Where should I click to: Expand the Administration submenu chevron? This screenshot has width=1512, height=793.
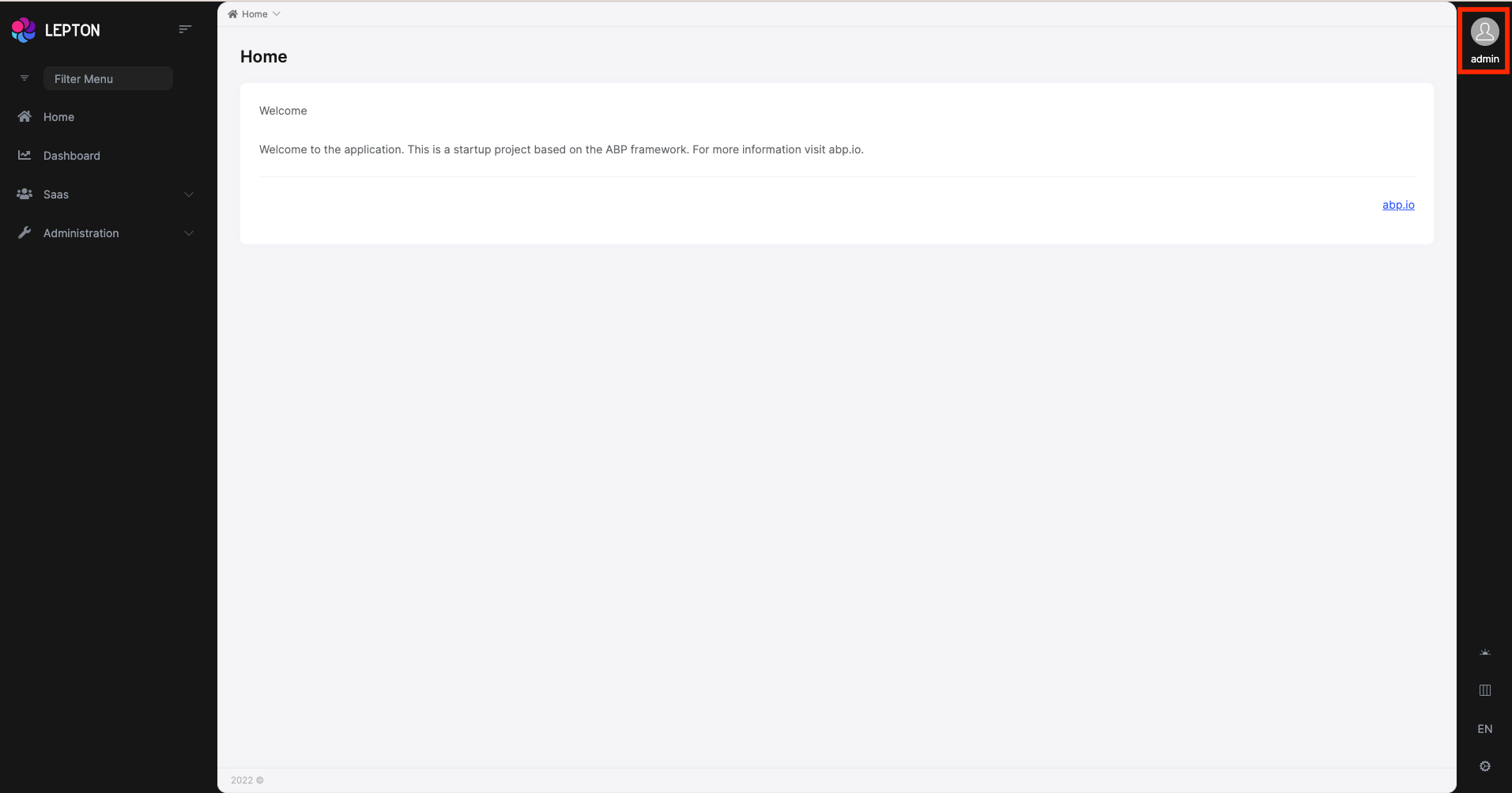[189, 233]
